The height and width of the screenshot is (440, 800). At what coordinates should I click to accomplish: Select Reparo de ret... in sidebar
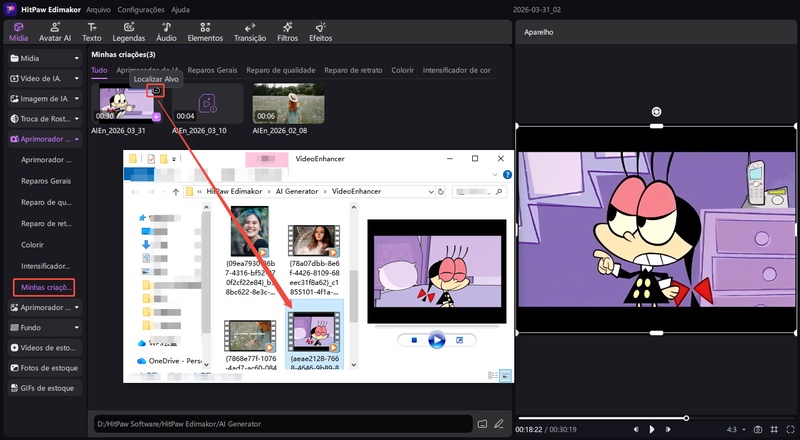[x=46, y=224]
